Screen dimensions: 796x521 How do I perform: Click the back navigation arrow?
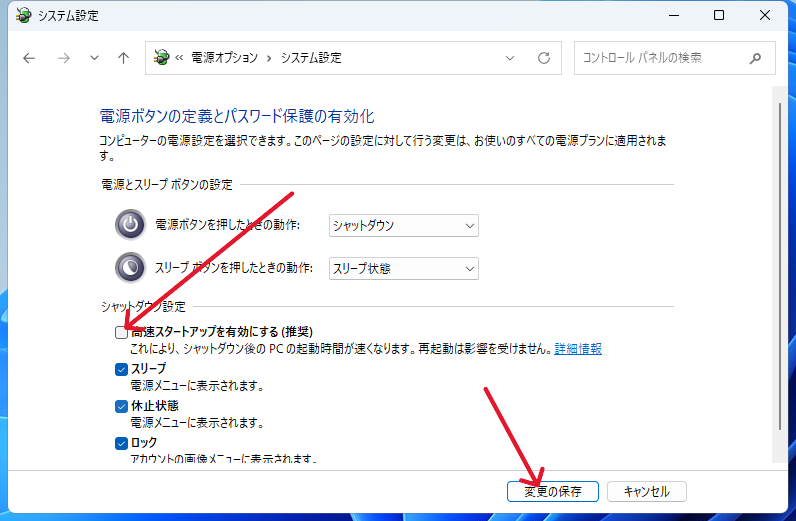point(29,58)
